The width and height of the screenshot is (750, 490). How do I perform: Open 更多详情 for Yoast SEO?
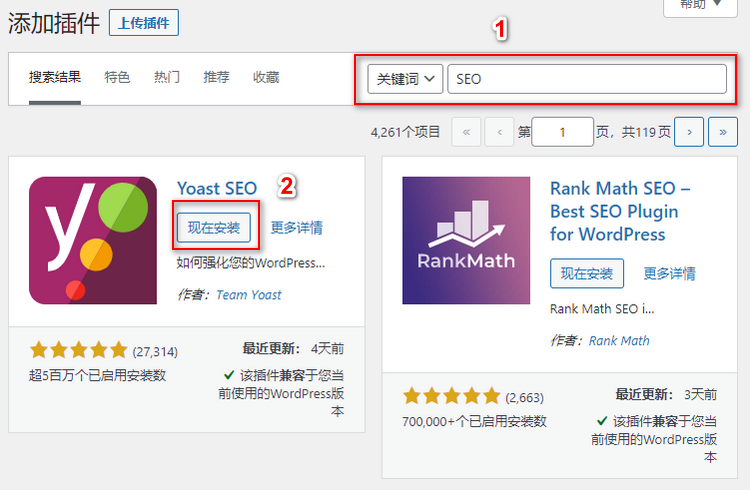(x=297, y=227)
